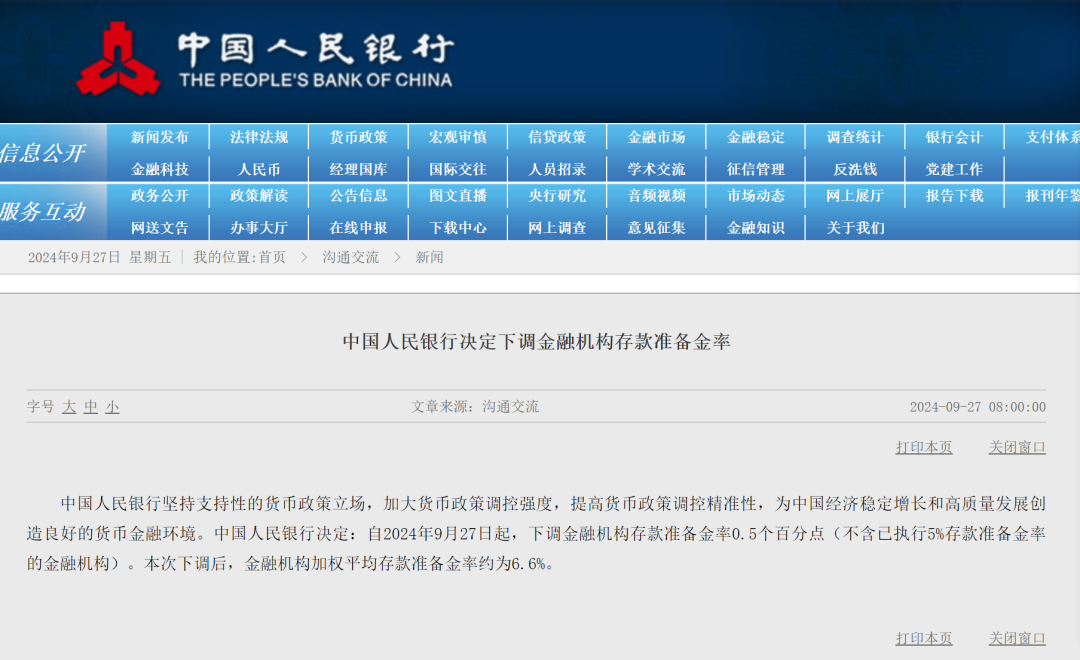The height and width of the screenshot is (660, 1080).
Task: Open the 党建工作 page
Action: [956, 167]
